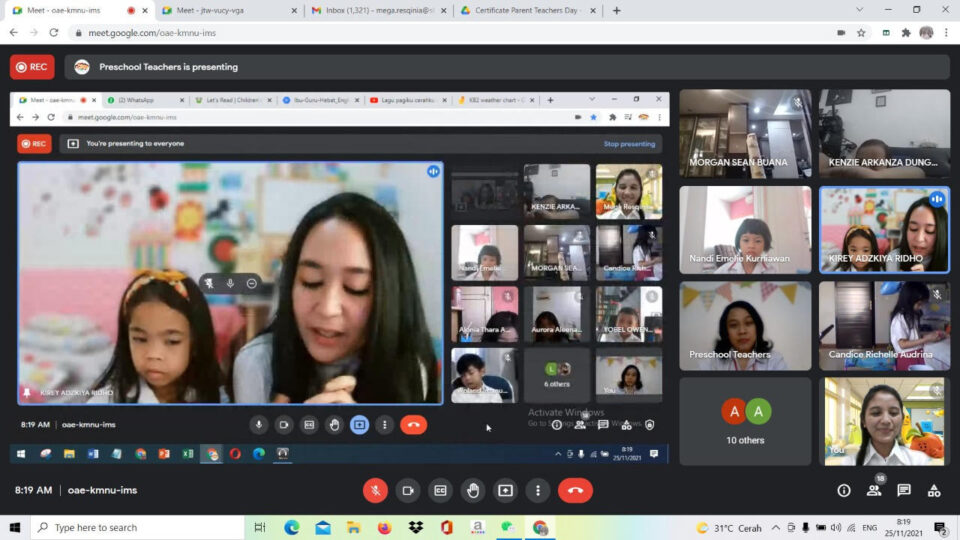960x540 pixels.
Task: Open the More options three-dot menu
Action: click(x=538, y=490)
